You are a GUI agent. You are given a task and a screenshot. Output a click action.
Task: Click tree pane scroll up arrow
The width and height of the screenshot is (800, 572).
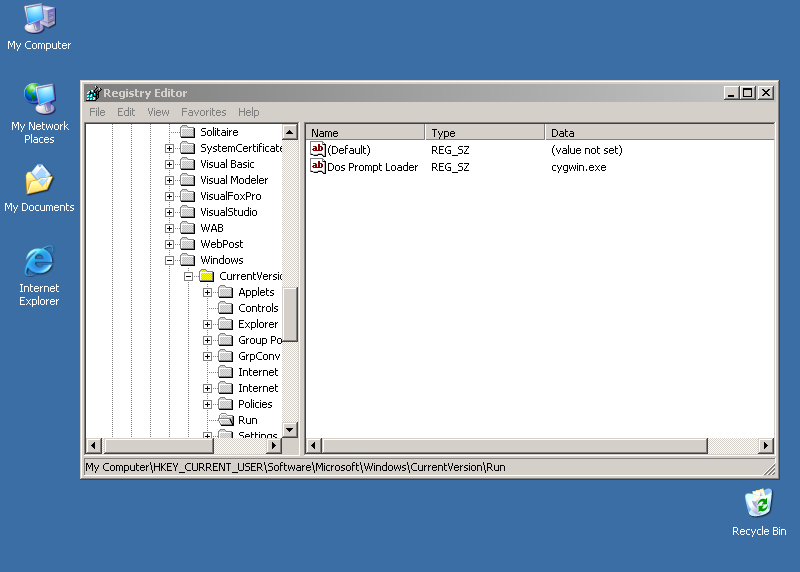click(x=290, y=132)
